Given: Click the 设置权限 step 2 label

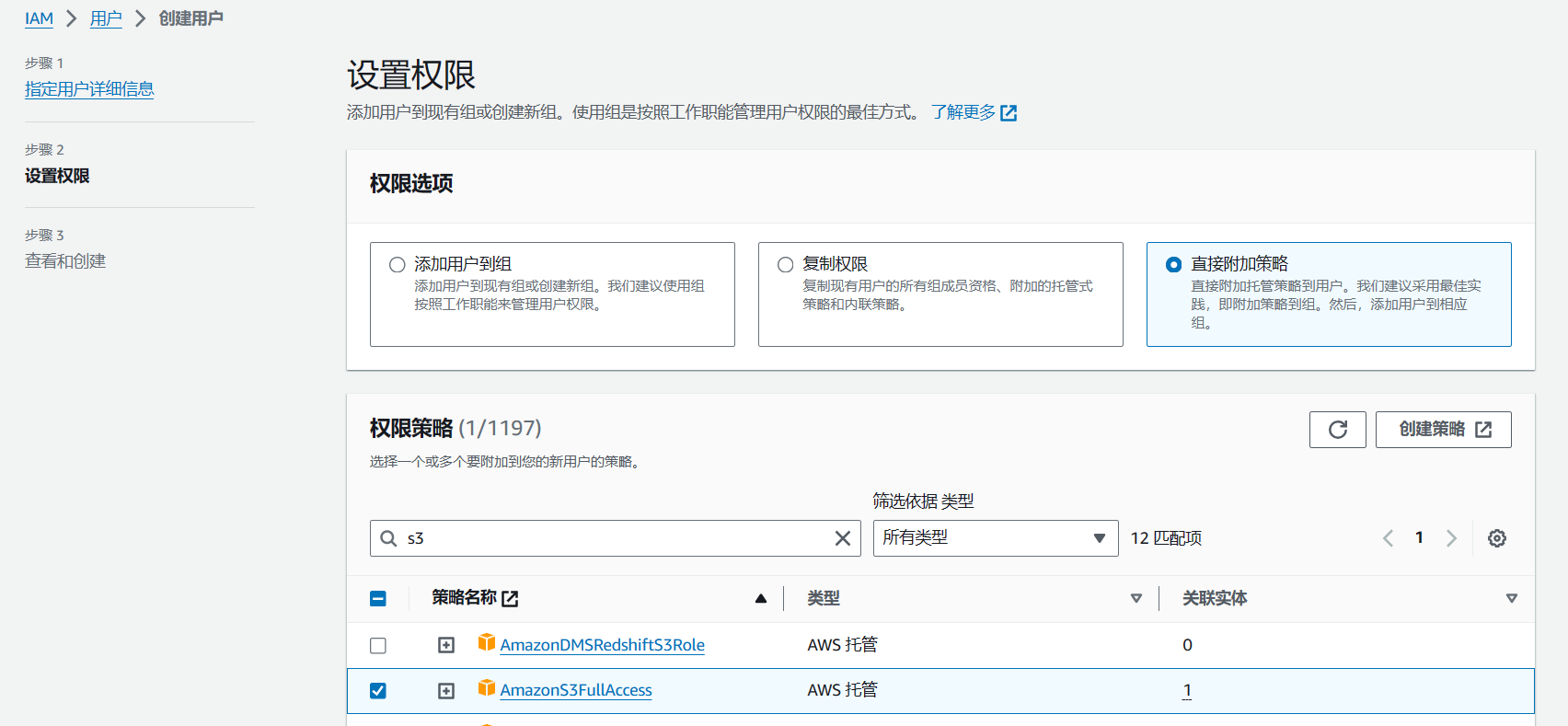Looking at the screenshot, I should pyautogui.click(x=57, y=176).
